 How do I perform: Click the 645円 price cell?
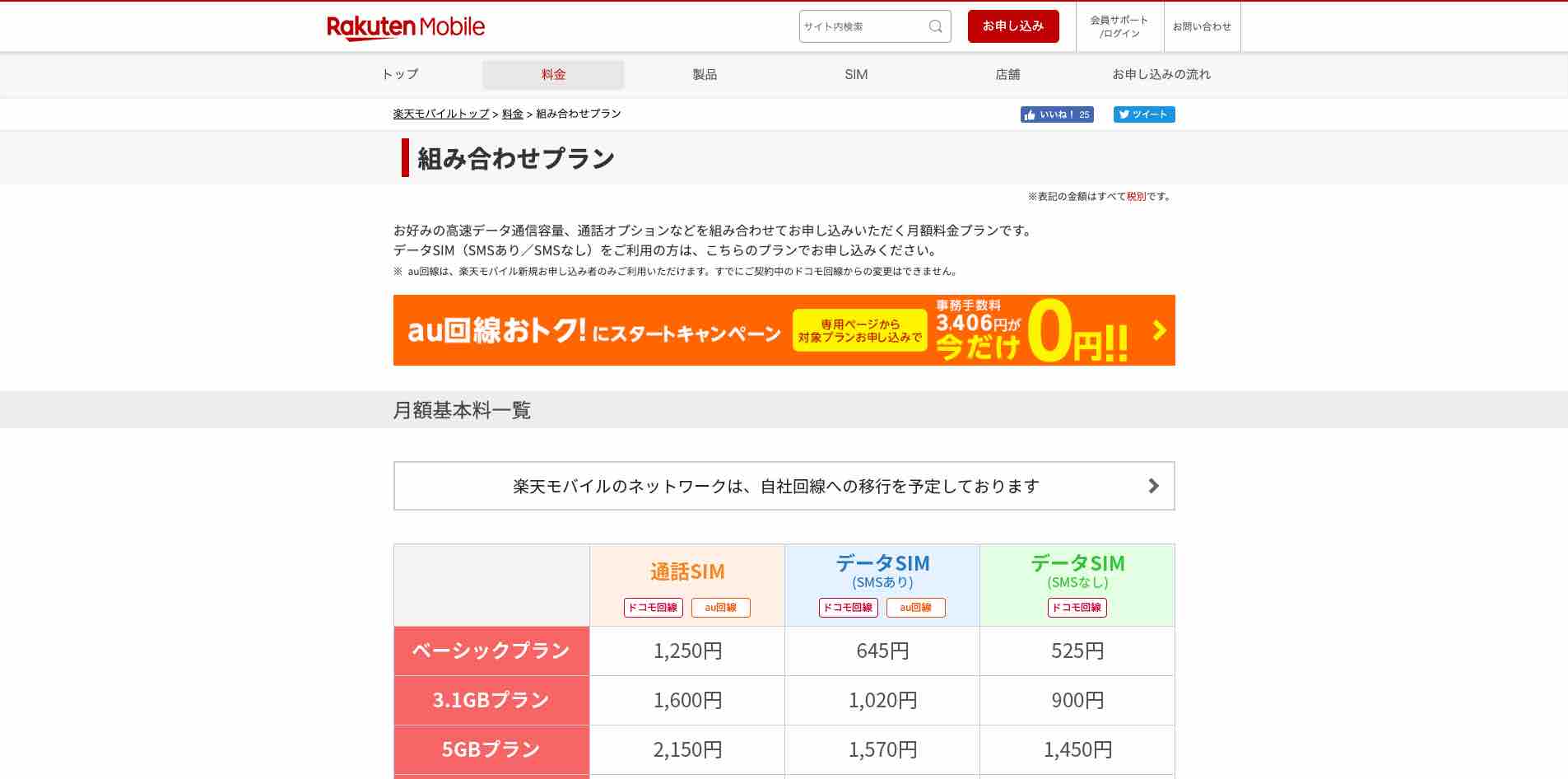[x=882, y=651]
